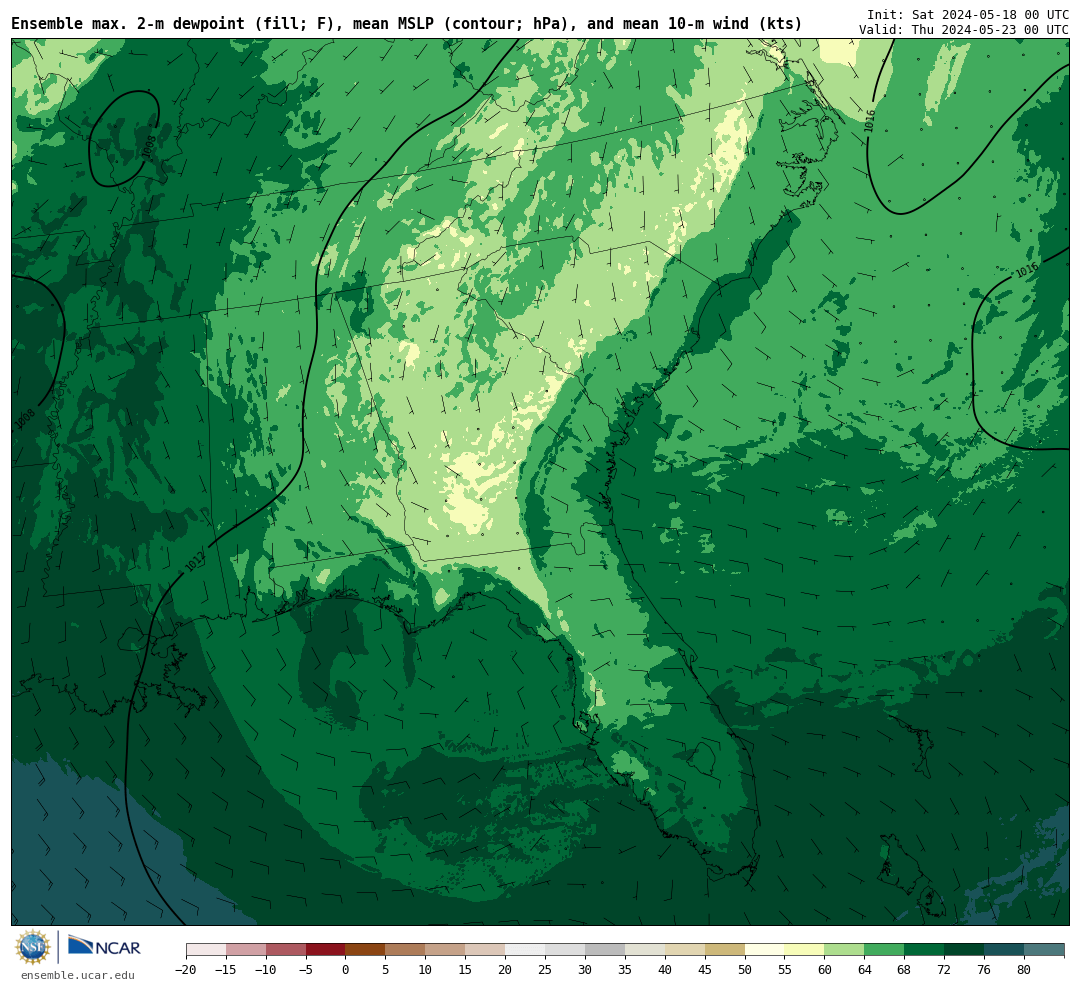Pick the green swatch between 68 and 72
This screenshot has width=1080, height=988.
(924, 950)
